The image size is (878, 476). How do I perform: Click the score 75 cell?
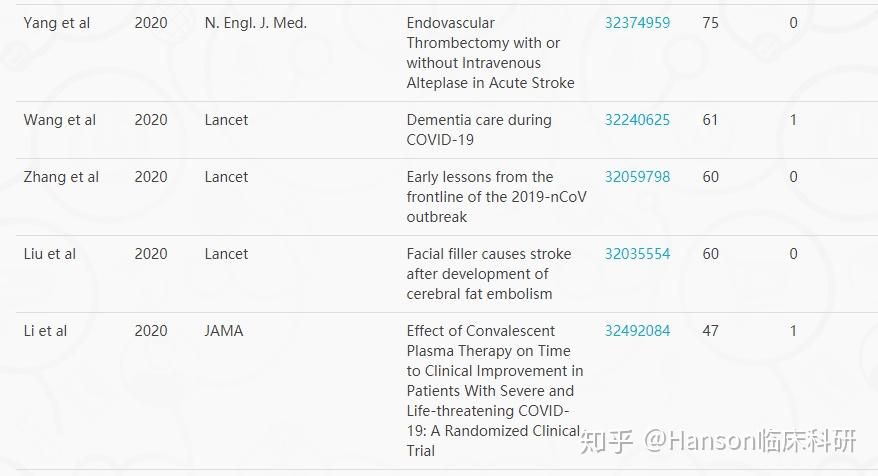click(x=711, y=23)
